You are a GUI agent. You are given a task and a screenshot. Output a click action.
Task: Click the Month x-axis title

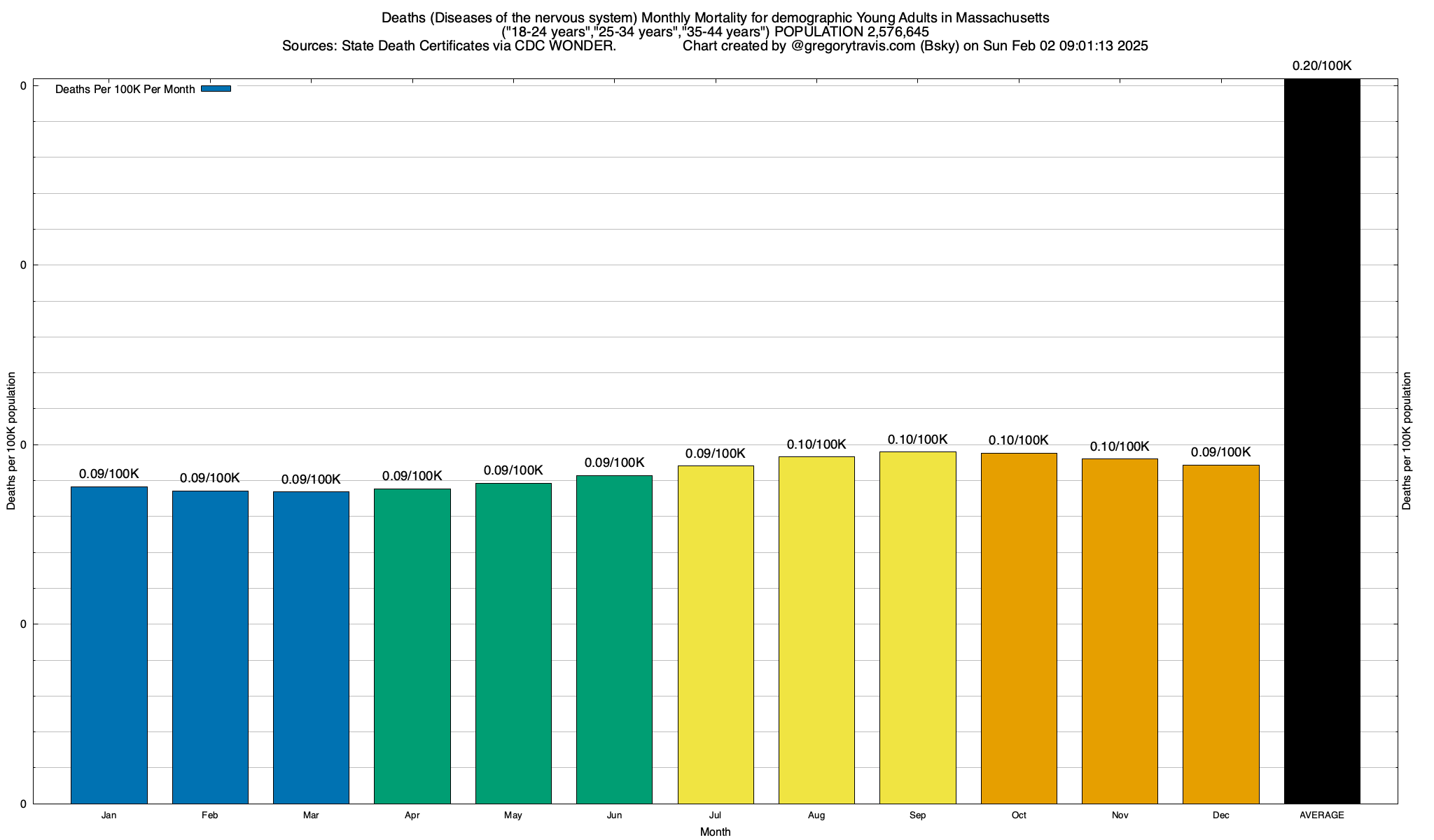click(x=715, y=832)
